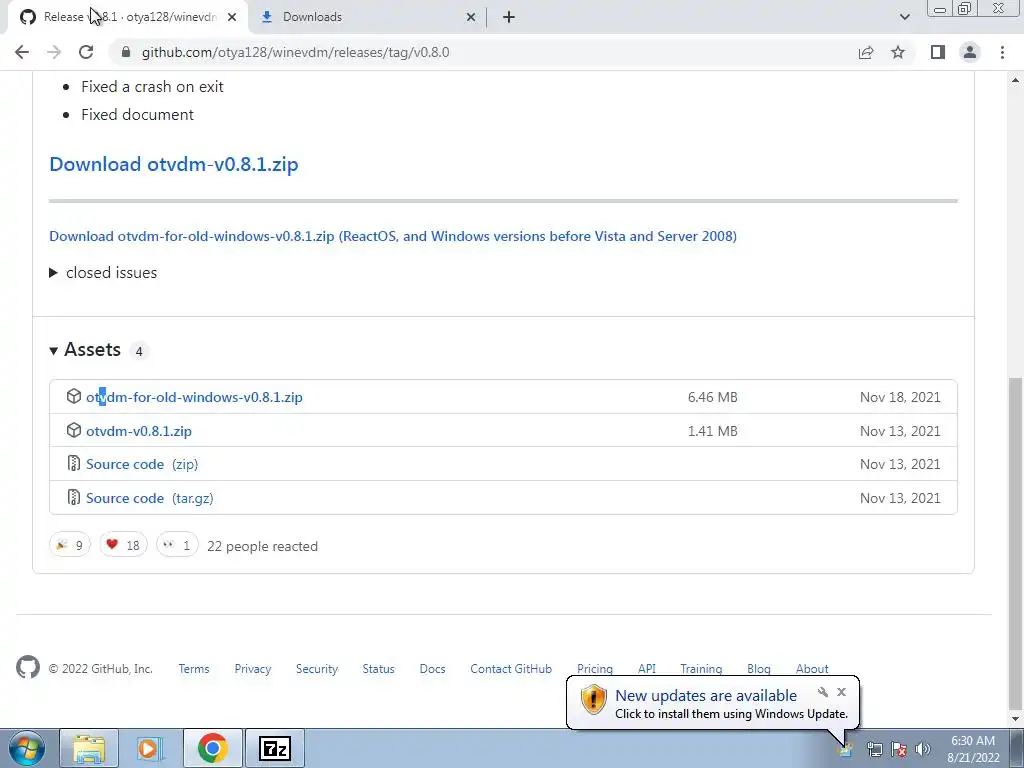Download the otvdm-v0.8.1.zip asset
1024x768 pixels.
click(x=138, y=431)
